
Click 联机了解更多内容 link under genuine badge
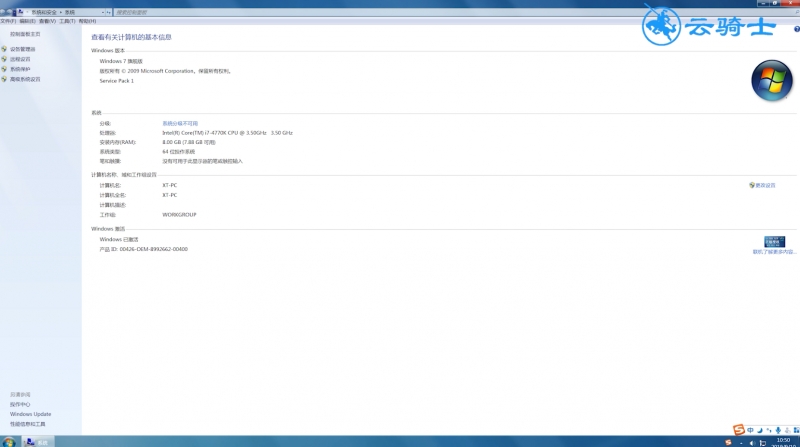pyautogui.click(x=774, y=252)
